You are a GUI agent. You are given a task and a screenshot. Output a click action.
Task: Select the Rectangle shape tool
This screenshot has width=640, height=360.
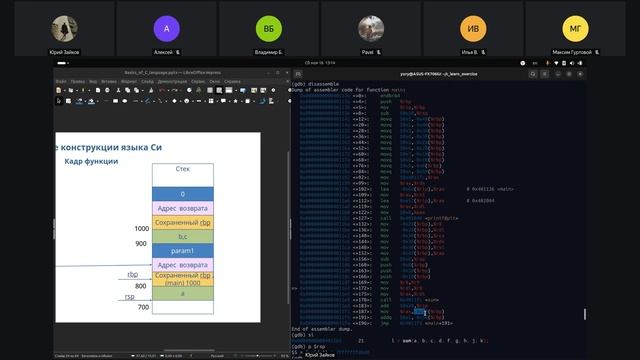pos(116,101)
